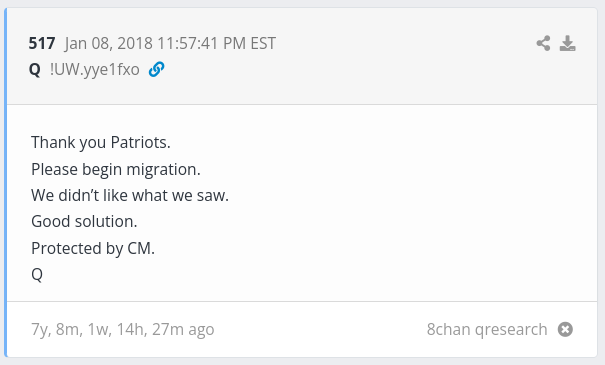
Task: Click the share icon on post 517
Action: click(543, 43)
